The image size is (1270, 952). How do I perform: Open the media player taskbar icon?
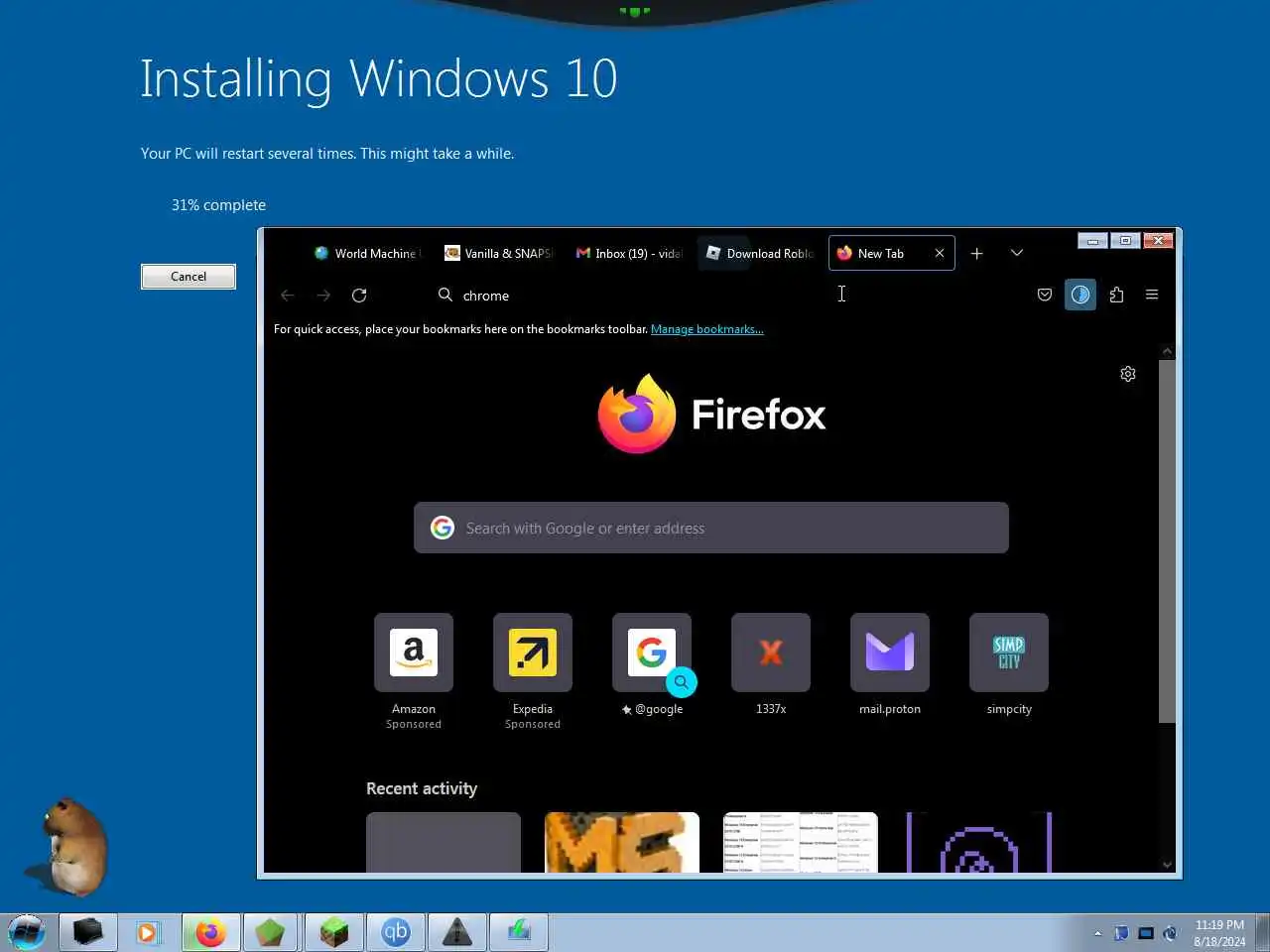[148, 932]
